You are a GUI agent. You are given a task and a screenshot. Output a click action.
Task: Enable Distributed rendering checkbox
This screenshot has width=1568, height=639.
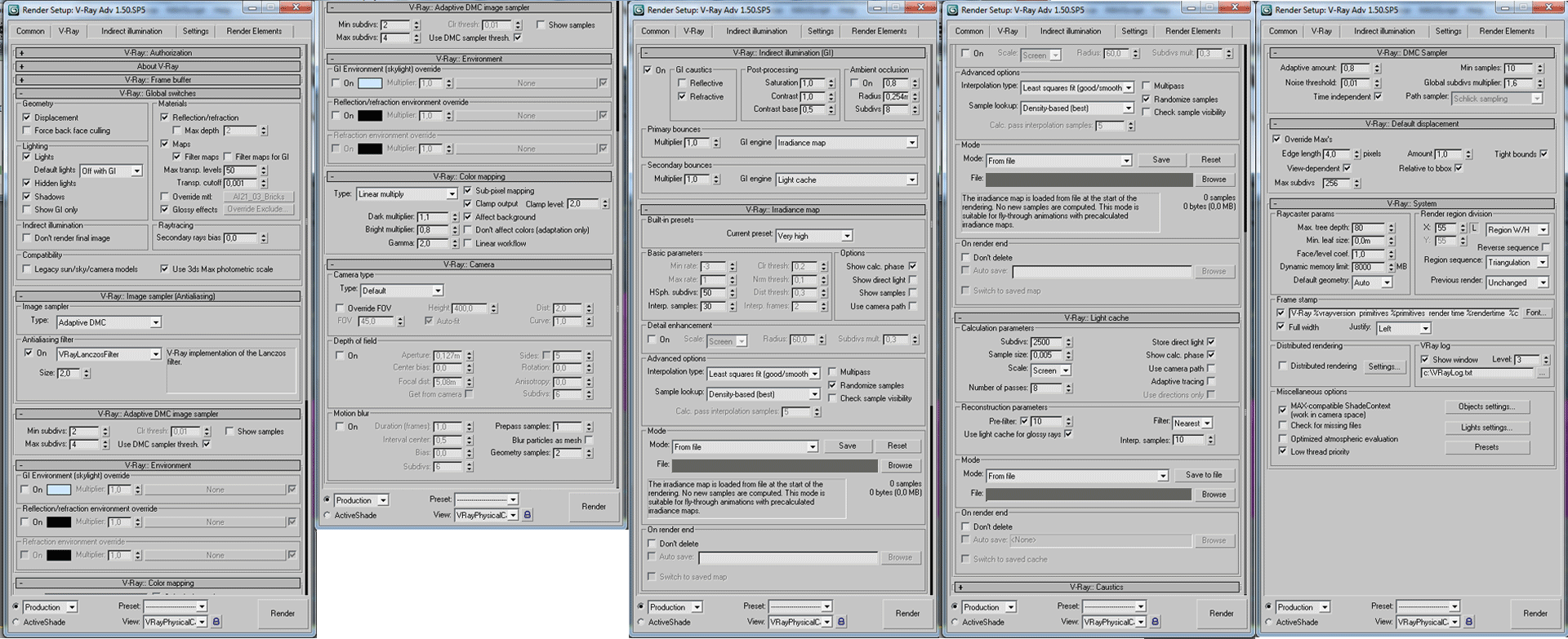click(x=1283, y=366)
